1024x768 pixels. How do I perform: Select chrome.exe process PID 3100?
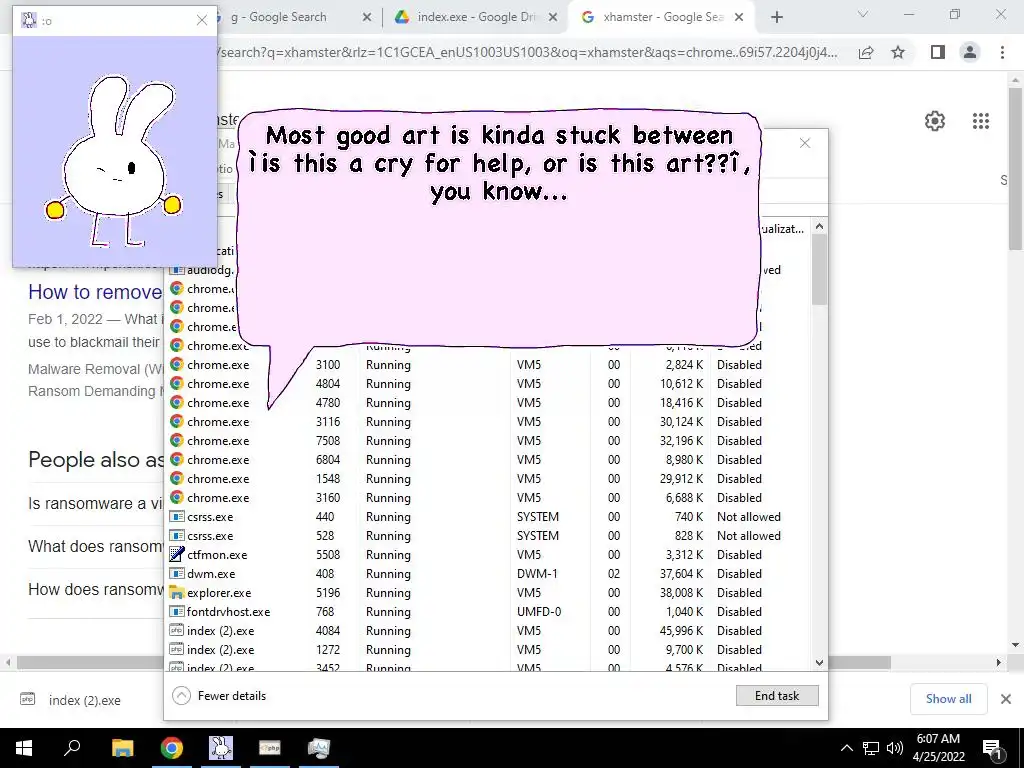[x=488, y=364]
